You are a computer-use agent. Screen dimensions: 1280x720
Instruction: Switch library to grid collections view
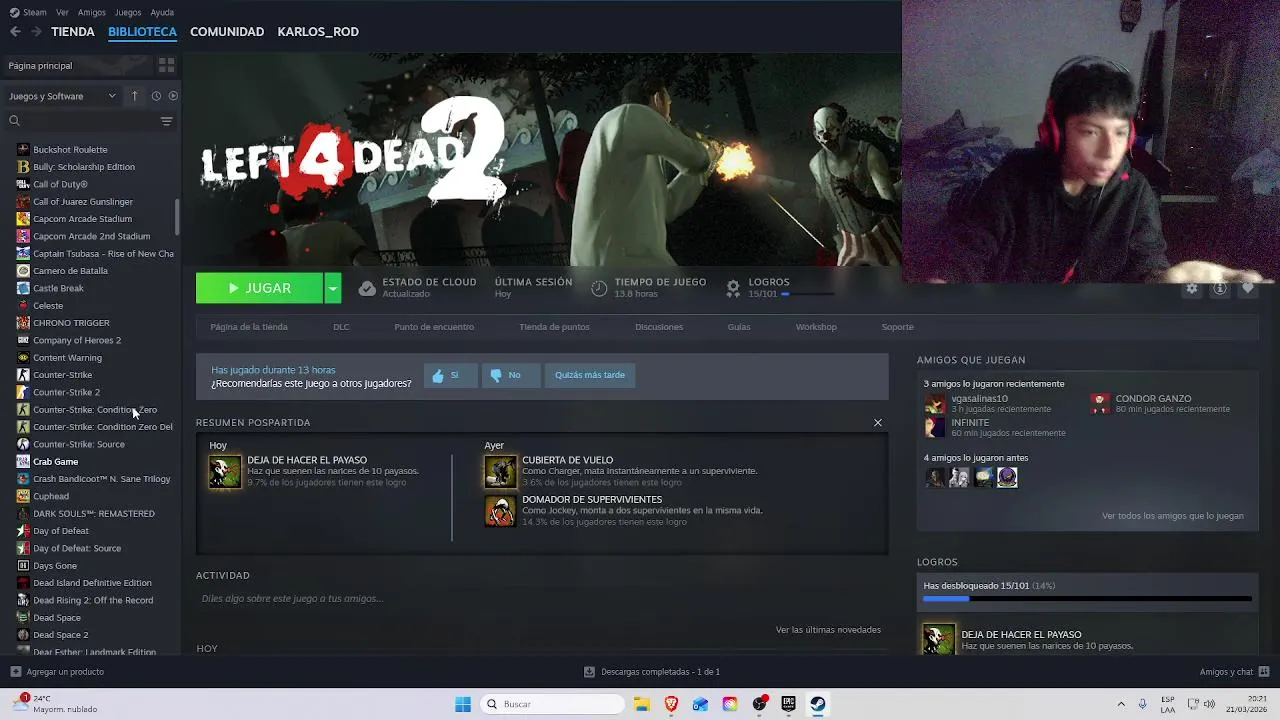[x=166, y=65]
